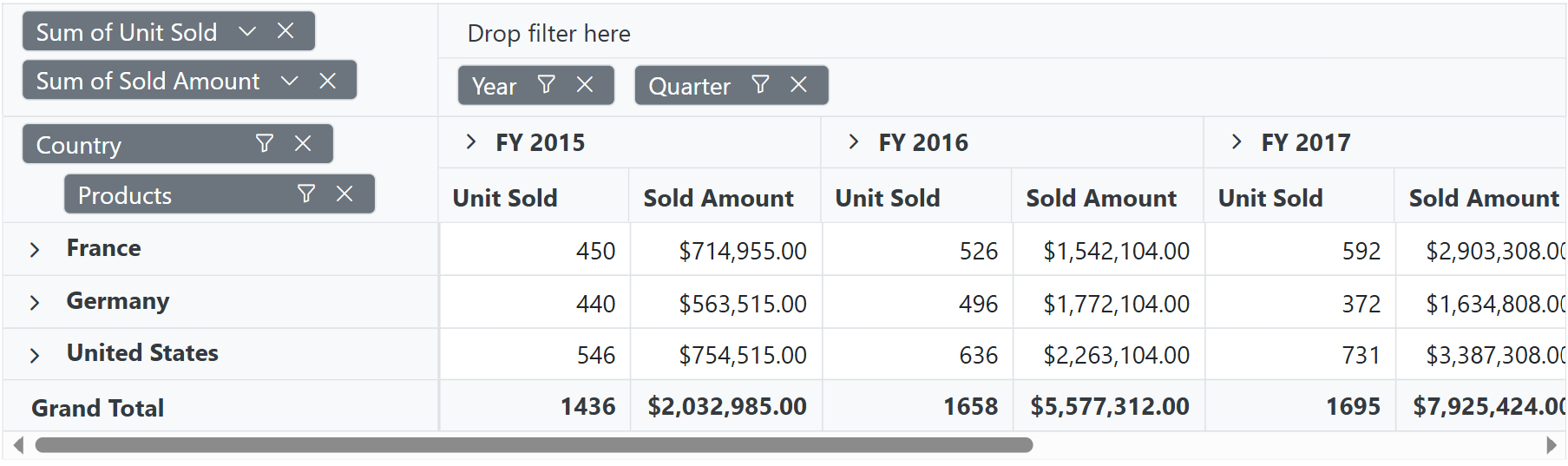The height and width of the screenshot is (466, 1568).
Task: Expand the FY 2015 column group
Action: [471, 141]
